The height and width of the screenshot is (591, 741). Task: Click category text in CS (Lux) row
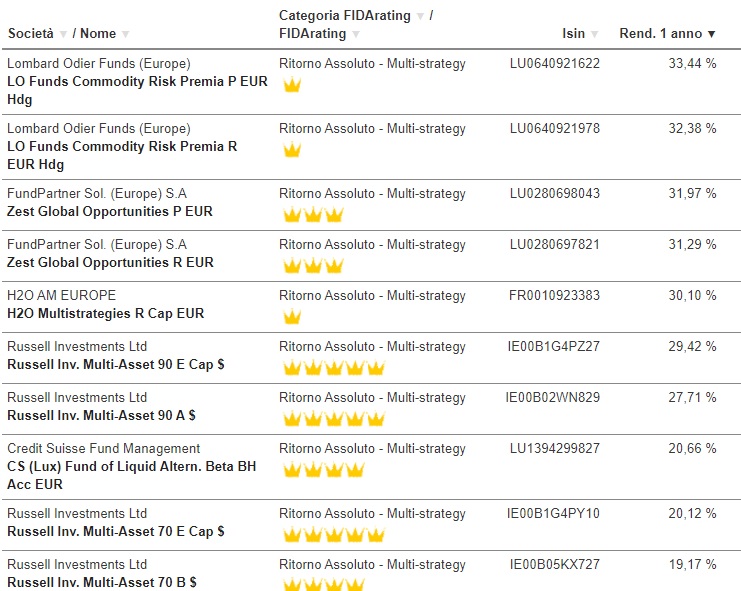[x=372, y=449]
